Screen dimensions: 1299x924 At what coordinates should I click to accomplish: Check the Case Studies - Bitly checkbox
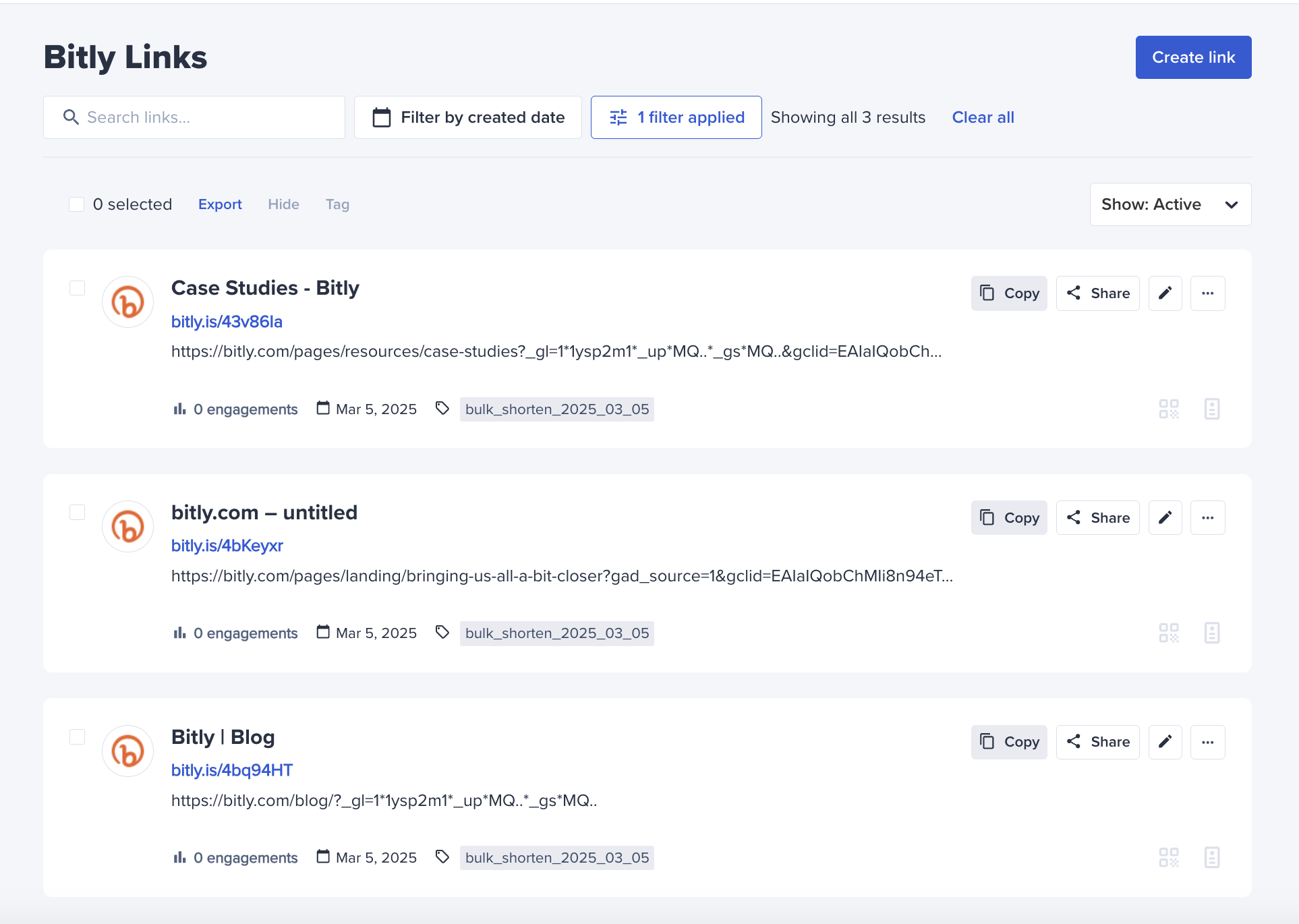78,288
